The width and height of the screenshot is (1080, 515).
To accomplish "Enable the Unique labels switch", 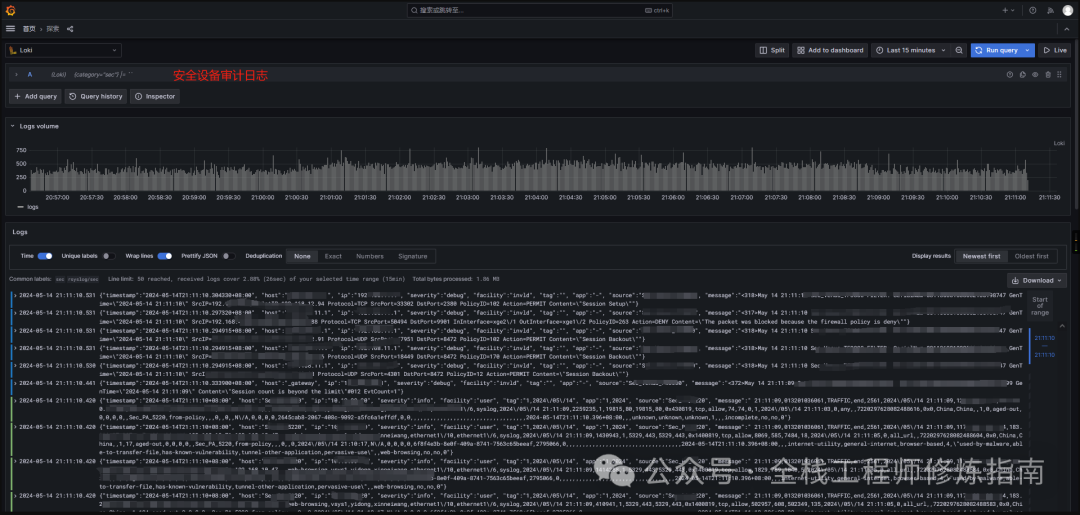I will tap(108, 256).
